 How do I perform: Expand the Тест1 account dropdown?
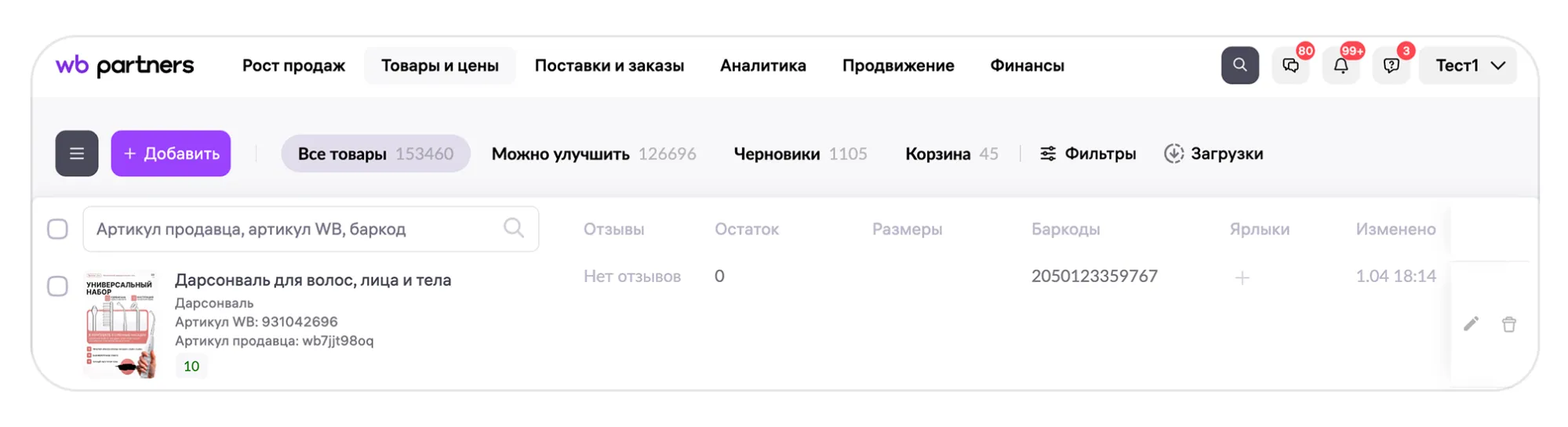point(1468,66)
